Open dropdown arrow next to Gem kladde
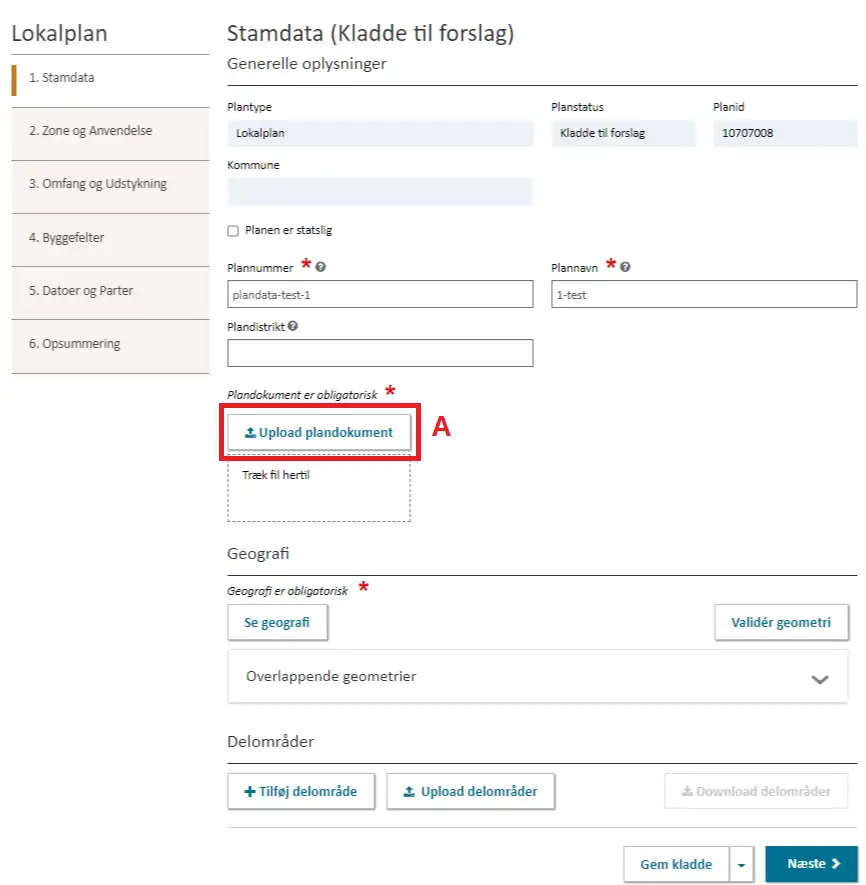This screenshot has height=885, width=866. [x=741, y=864]
